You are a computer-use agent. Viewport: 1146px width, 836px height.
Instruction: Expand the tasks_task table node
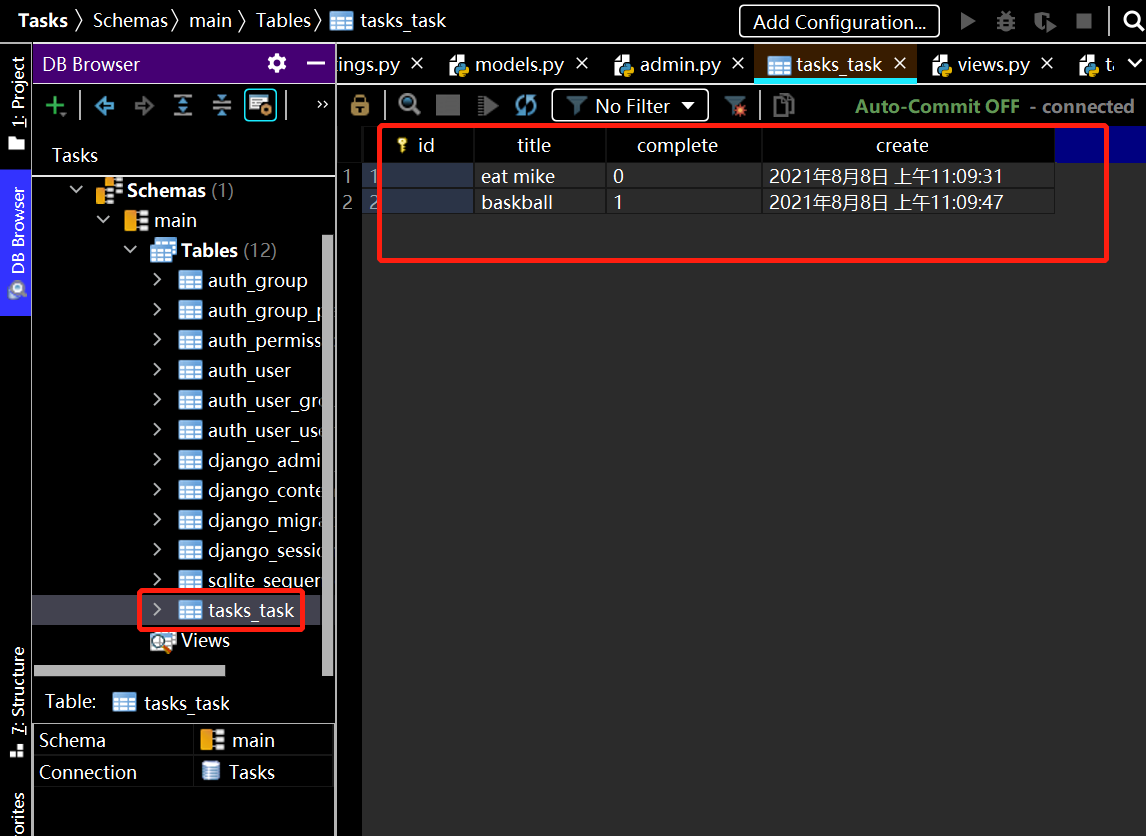(156, 609)
